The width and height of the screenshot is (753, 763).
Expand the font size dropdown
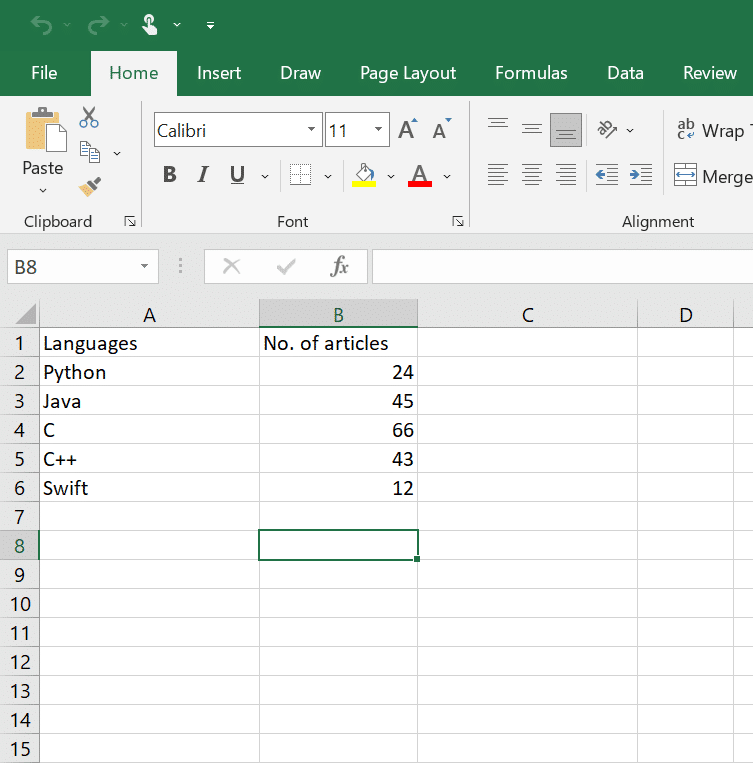(x=379, y=130)
